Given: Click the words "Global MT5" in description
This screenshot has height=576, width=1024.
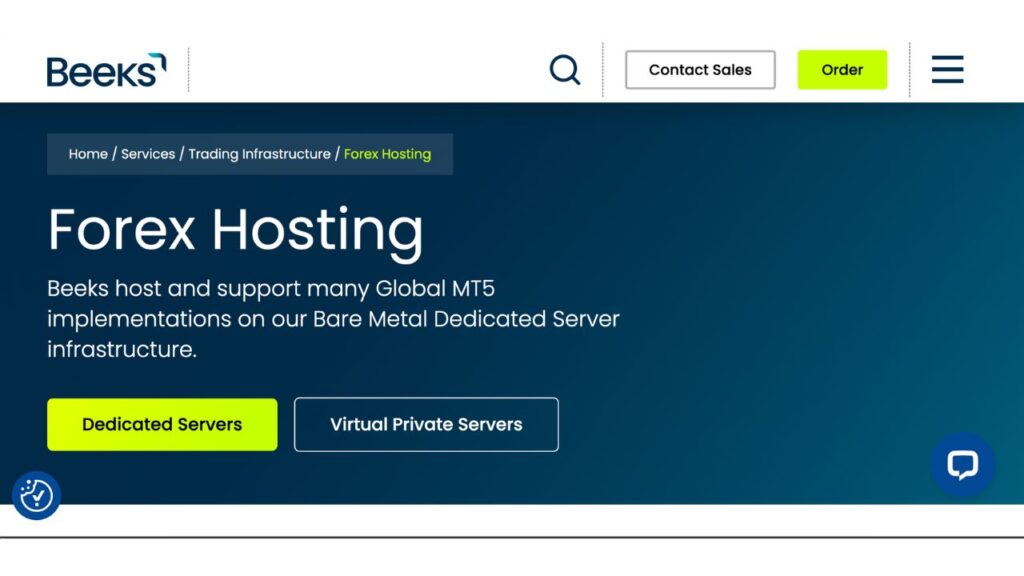Looking at the screenshot, I should [435, 289].
